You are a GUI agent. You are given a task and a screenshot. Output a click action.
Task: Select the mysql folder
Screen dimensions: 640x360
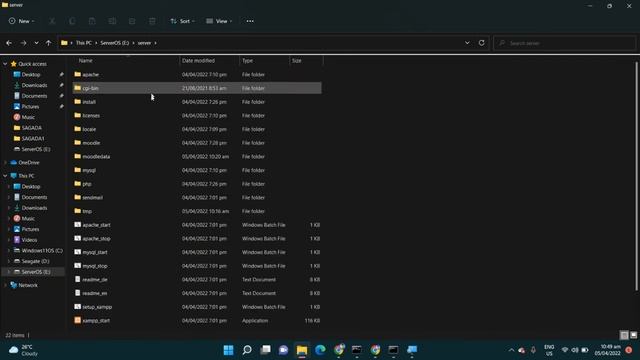coord(197,170)
